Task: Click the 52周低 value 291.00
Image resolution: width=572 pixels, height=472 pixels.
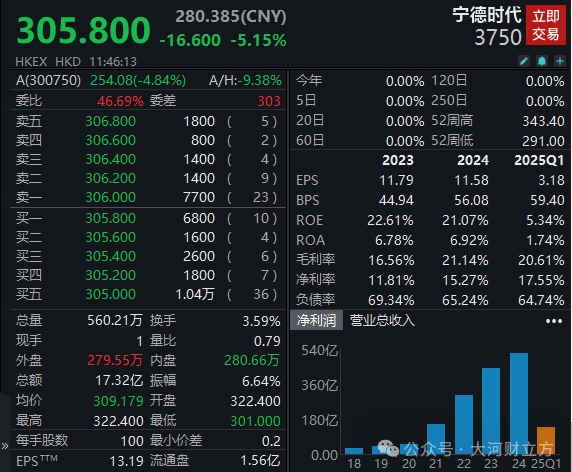Action: tap(543, 141)
